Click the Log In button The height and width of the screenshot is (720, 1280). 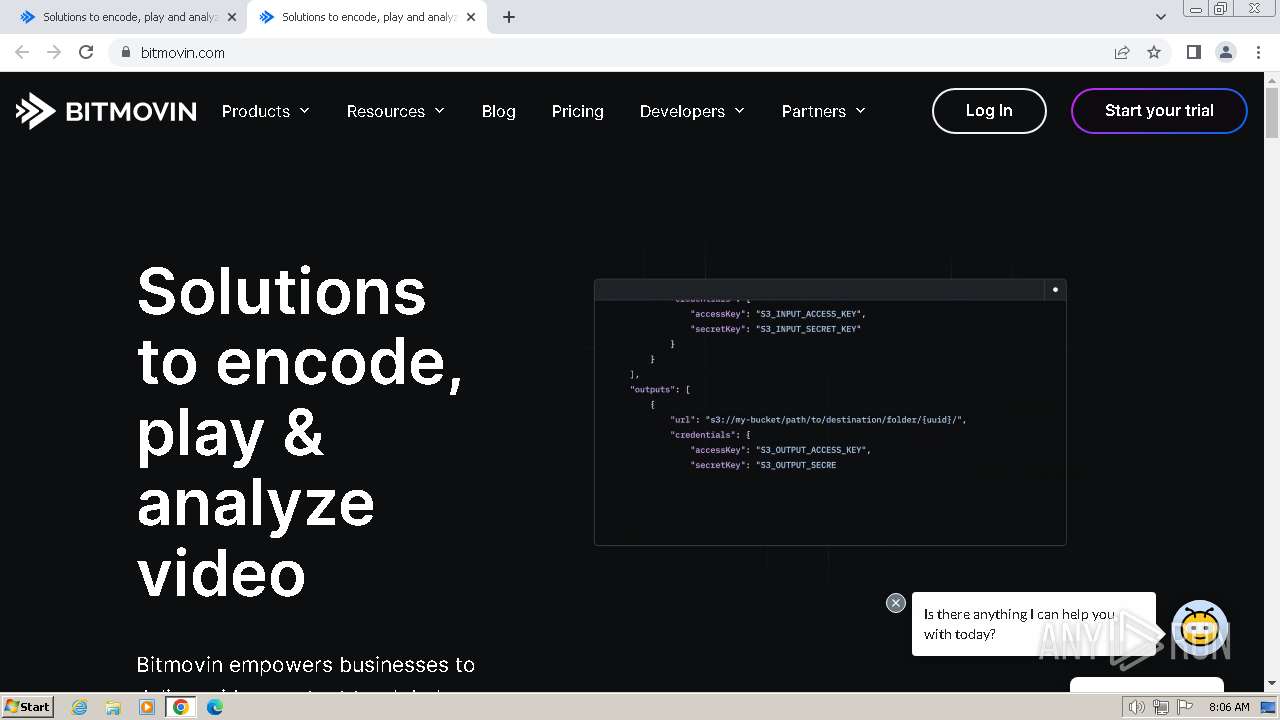pos(989,111)
